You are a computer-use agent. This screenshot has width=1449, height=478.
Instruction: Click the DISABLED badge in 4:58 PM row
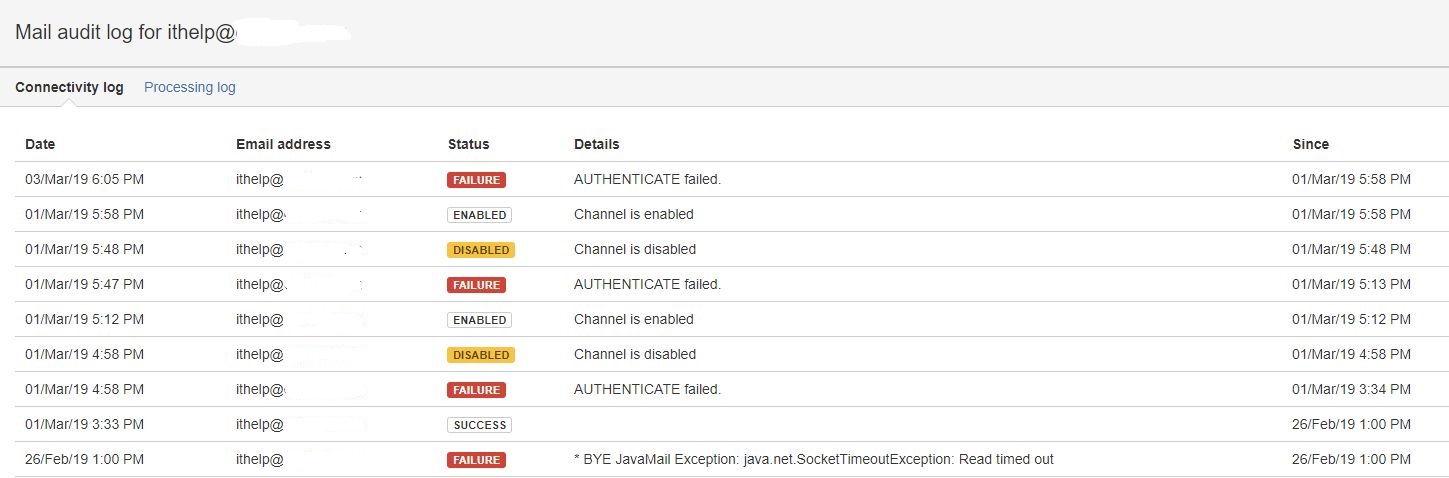click(481, 355)
